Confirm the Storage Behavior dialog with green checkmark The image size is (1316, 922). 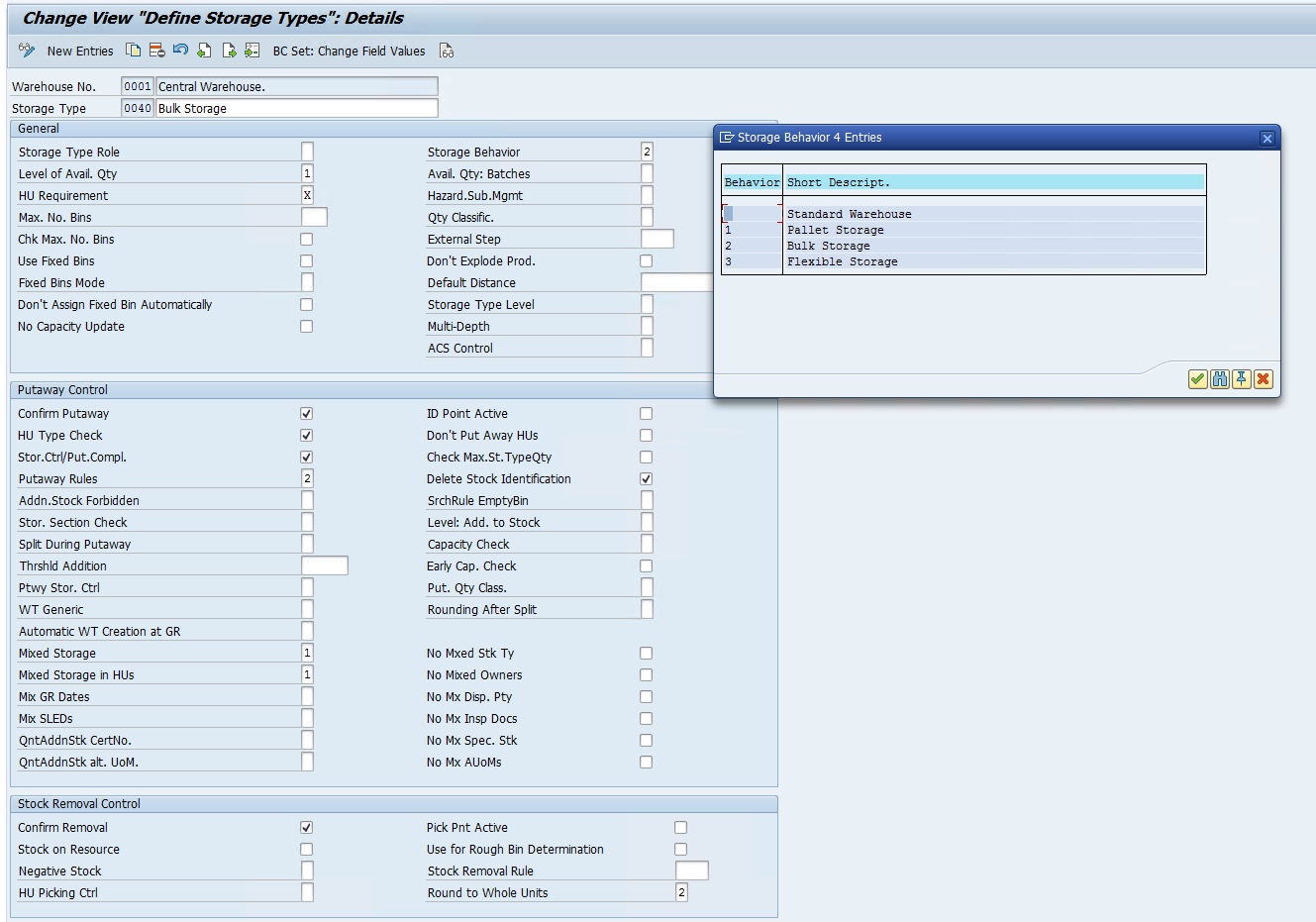(1197, 378)
